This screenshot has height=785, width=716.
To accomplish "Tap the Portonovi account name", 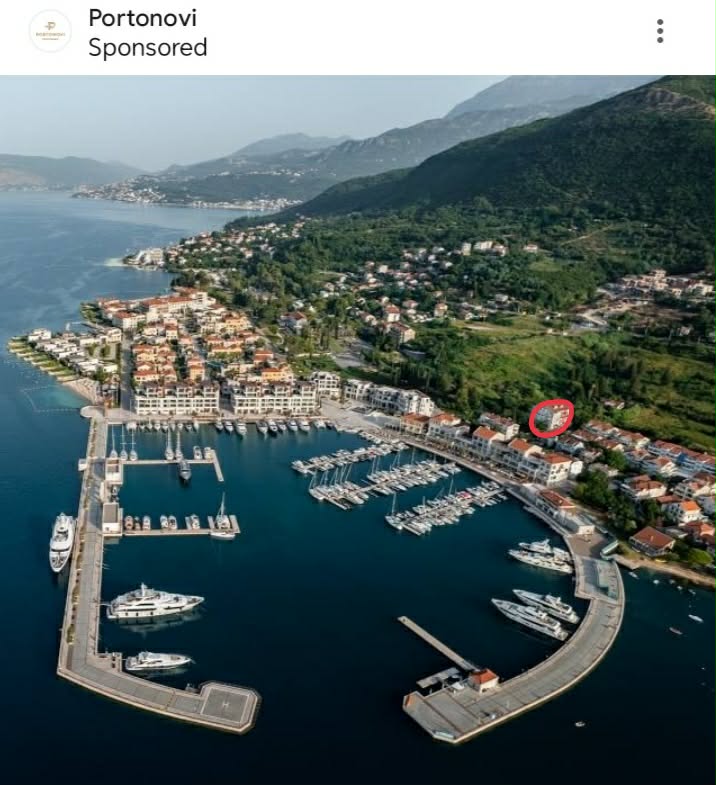I will click(x=143, y=18).
